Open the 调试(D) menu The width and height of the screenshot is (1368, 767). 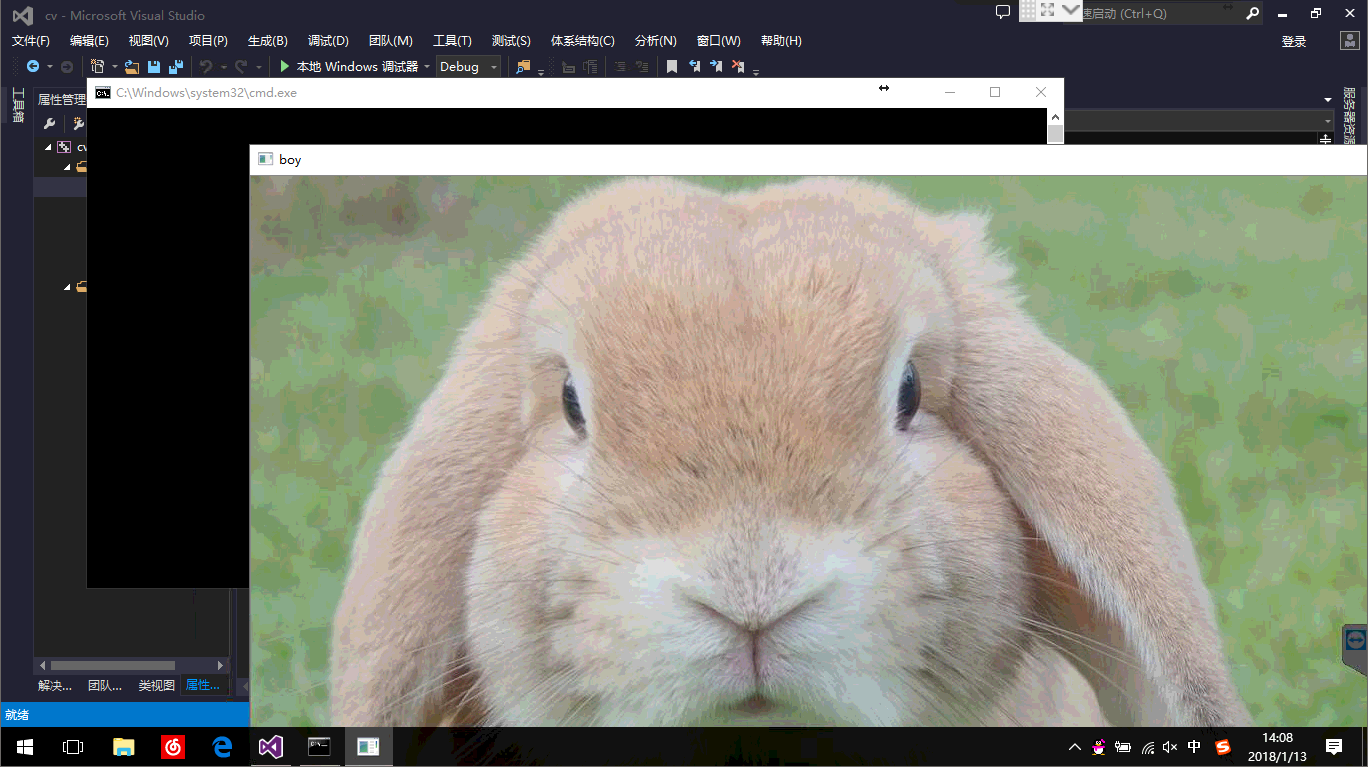(328, 41)
